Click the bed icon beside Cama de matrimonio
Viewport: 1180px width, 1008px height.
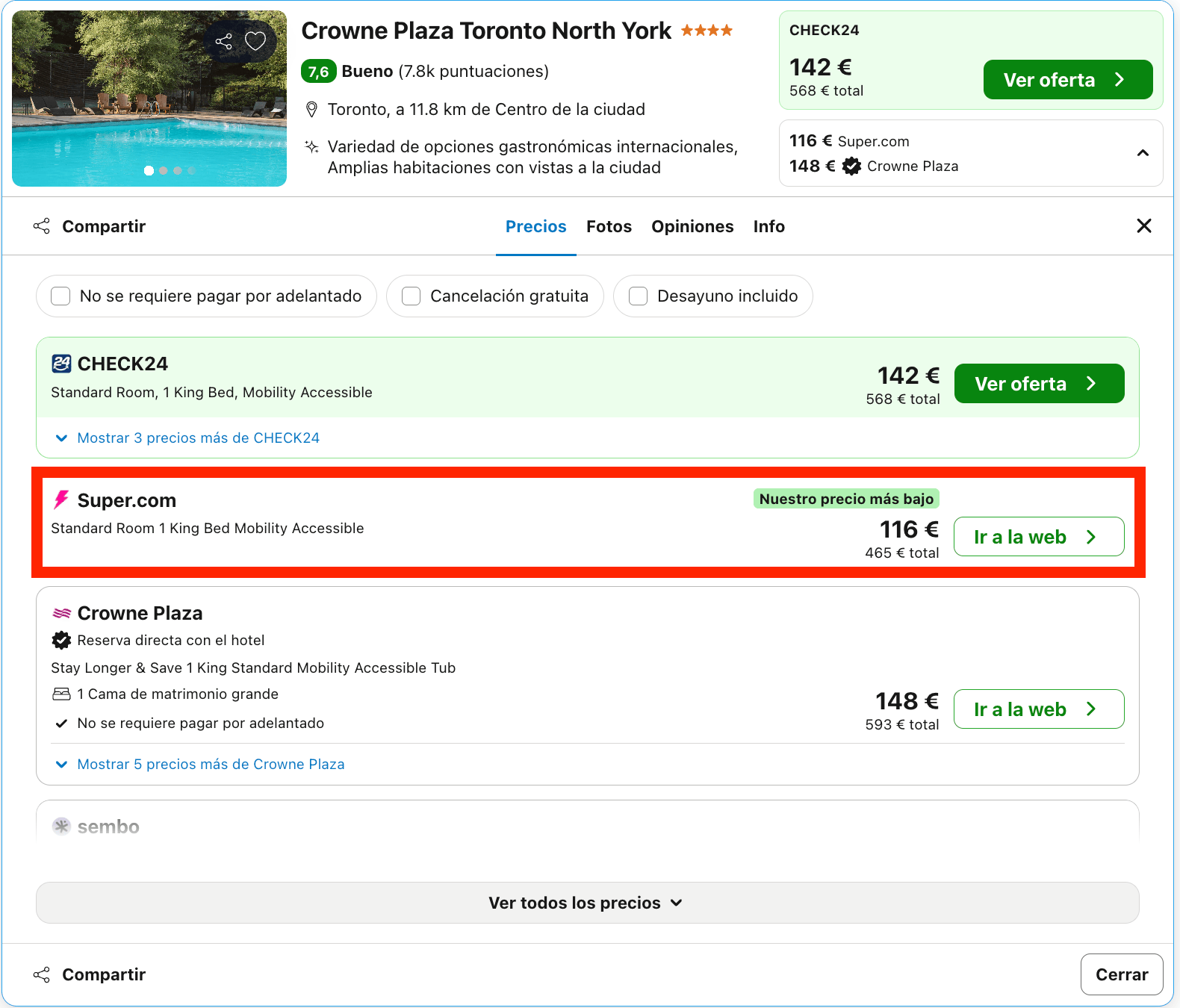pyautogui.click(x=61, y=694)
